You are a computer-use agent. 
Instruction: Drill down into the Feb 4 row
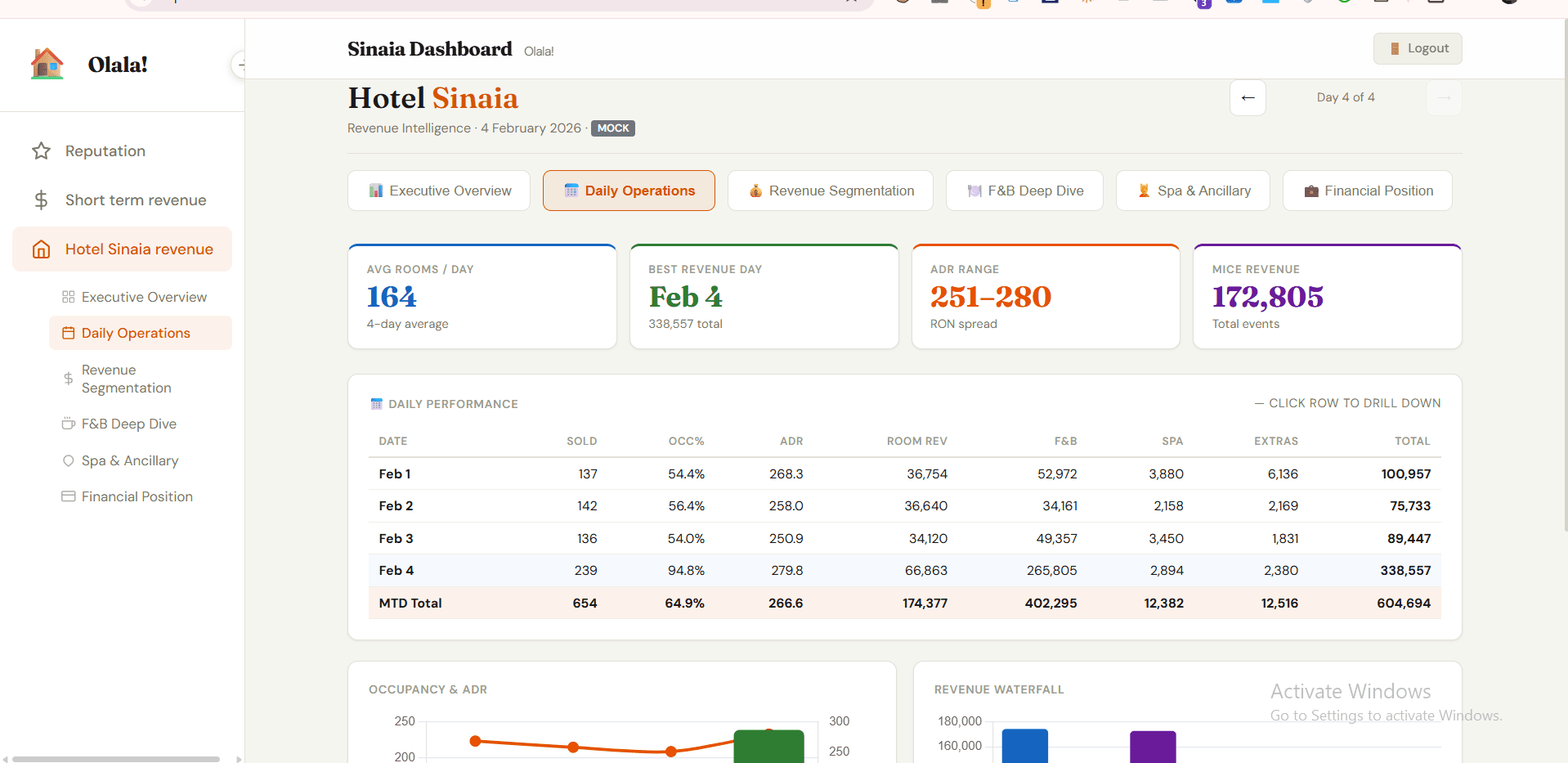(x=904, y=571)
